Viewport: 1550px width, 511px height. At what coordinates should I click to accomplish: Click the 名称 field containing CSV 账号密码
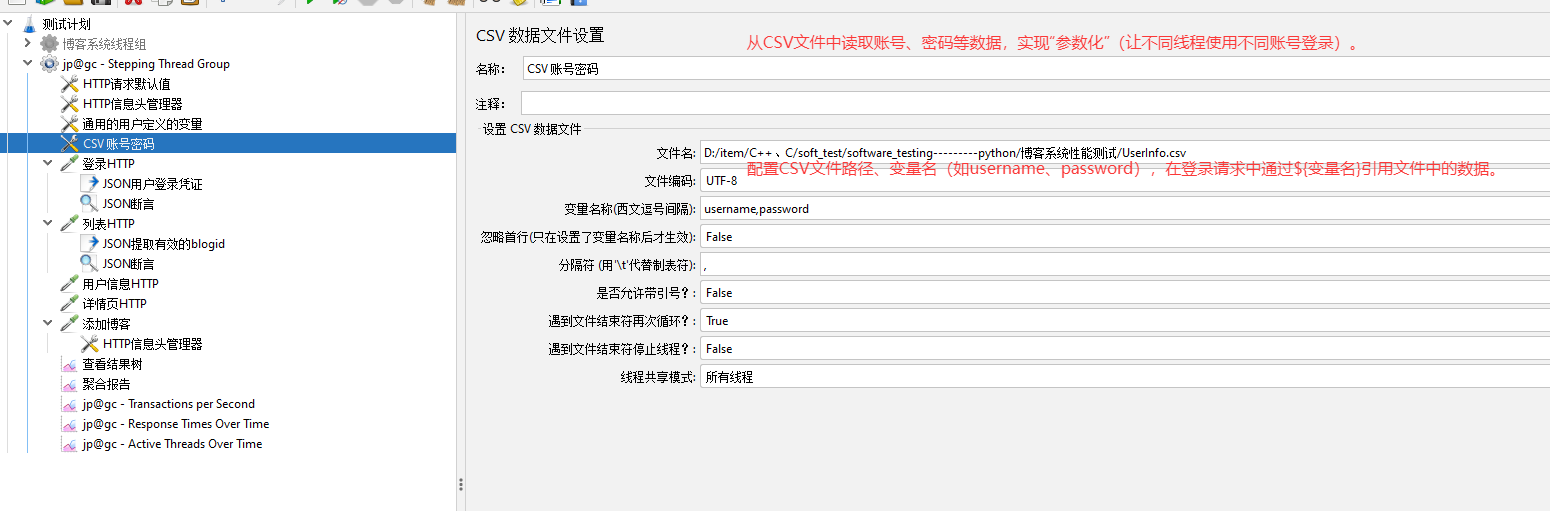(x=1036, y=69)
